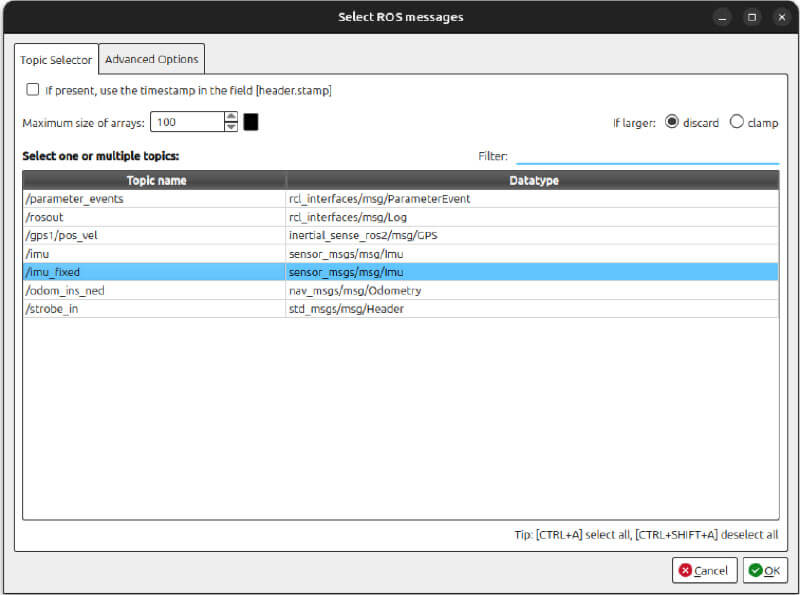
Task: Click the black square beside array size
Action: tap(251, 122)
